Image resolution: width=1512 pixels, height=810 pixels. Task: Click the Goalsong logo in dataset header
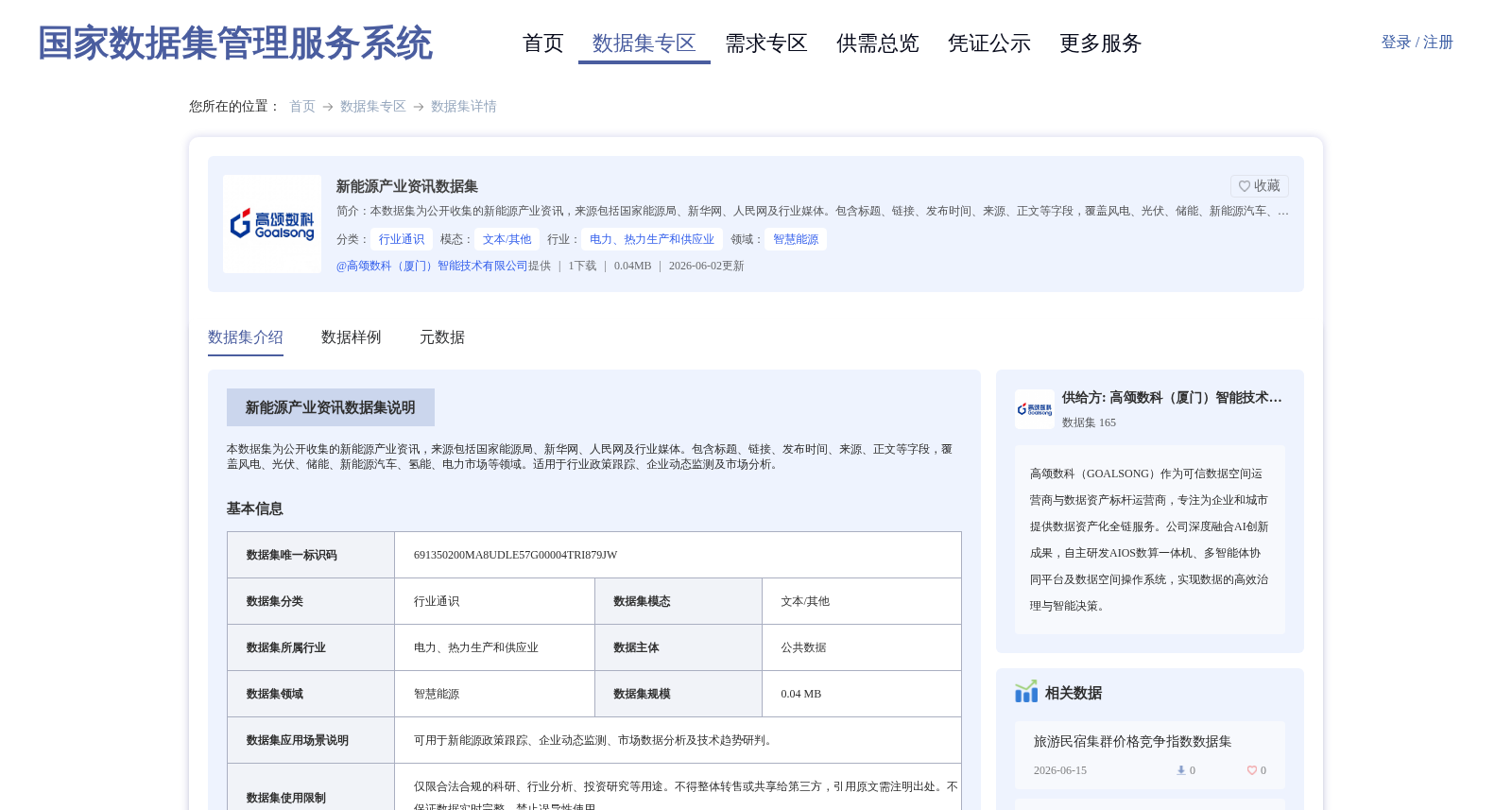point(272,224)
